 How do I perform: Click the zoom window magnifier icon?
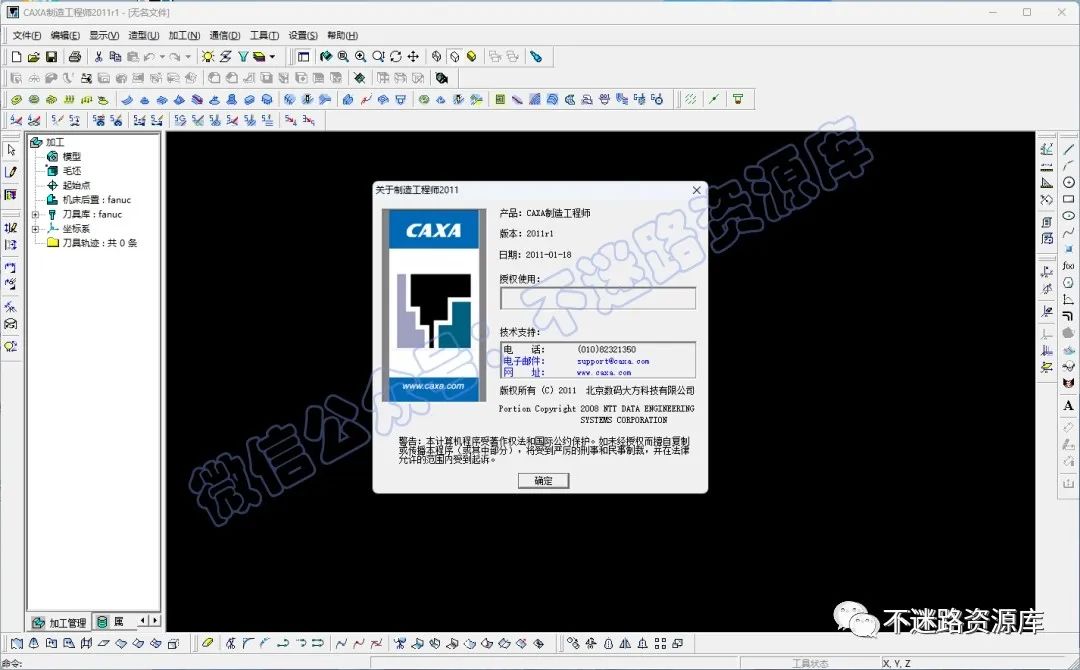point(343,56)
